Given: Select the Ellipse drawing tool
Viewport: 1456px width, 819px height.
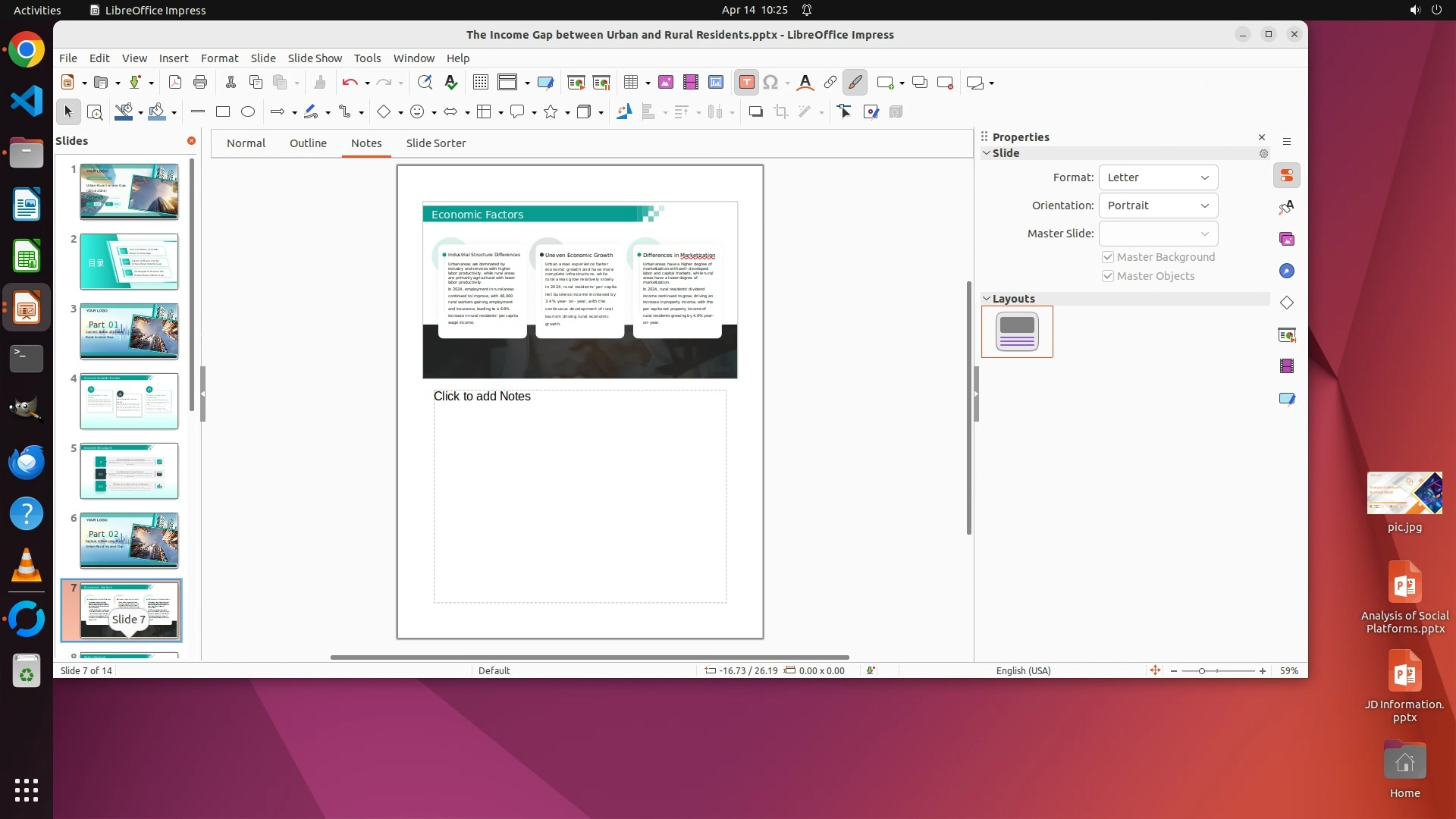Looking at the screenshot, I should pyautogui.click(x=248, y=112).
